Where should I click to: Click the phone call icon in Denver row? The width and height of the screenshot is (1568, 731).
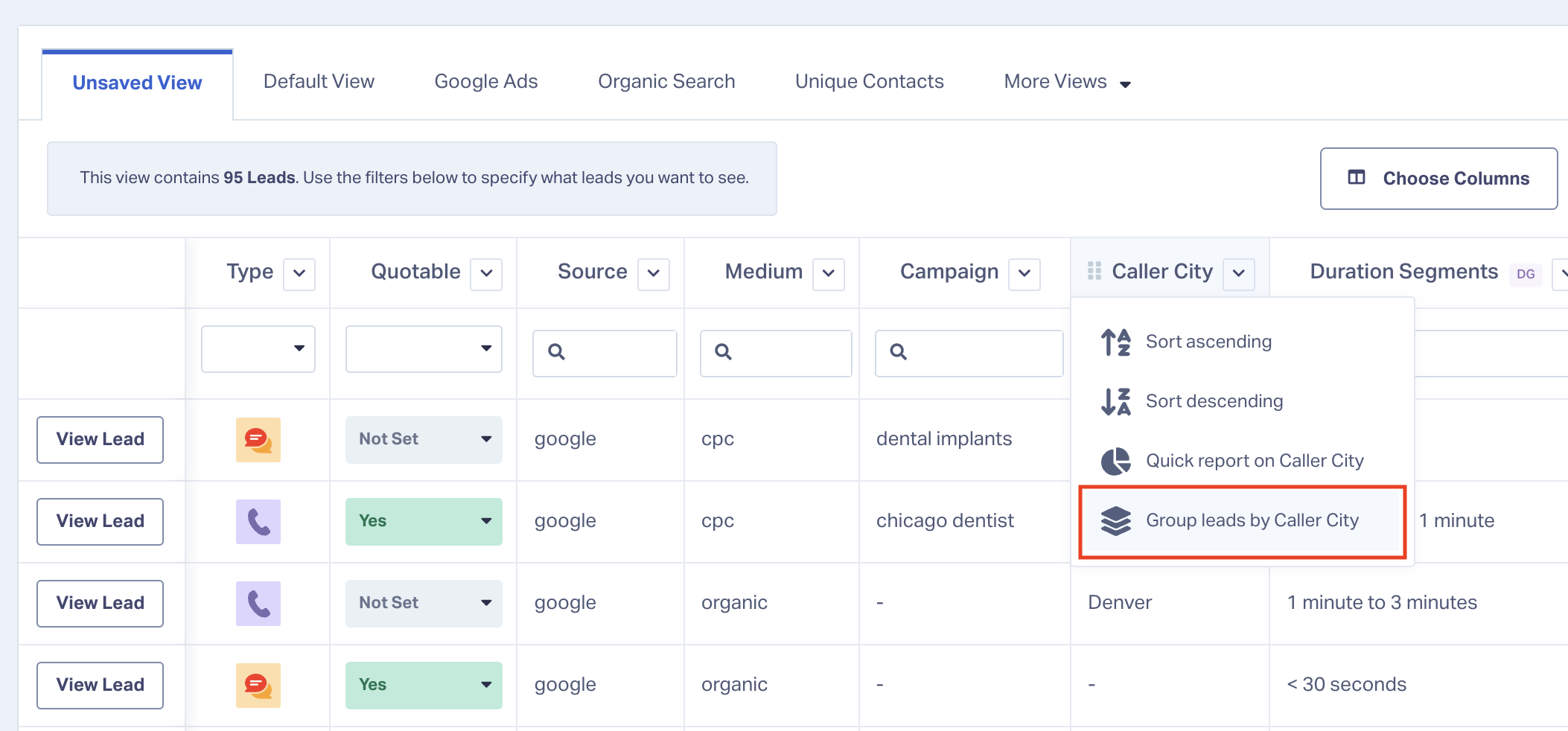pyautogui.click(x=258, y=603)
